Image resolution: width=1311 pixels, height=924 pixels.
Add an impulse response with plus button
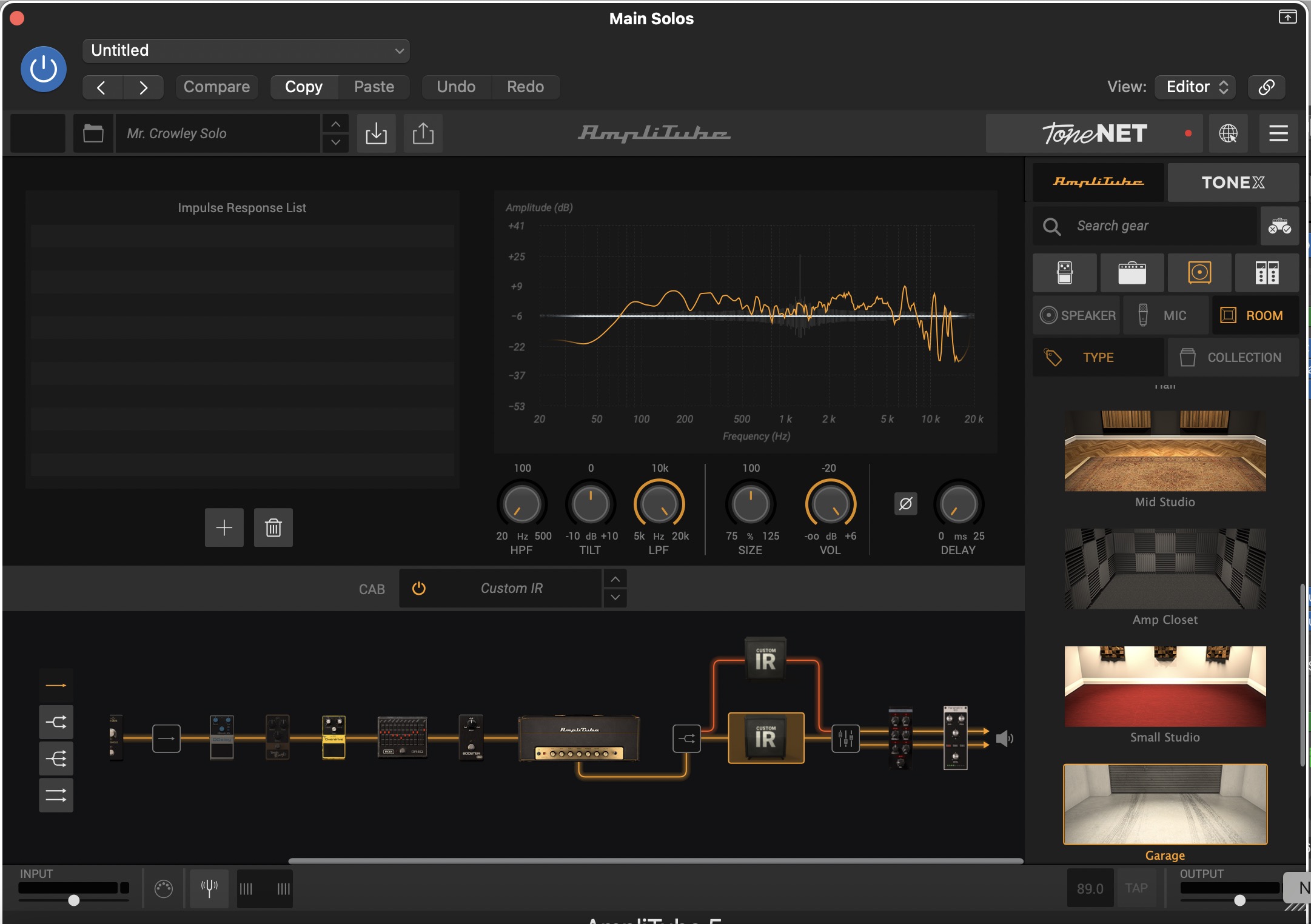coord(224,527)
